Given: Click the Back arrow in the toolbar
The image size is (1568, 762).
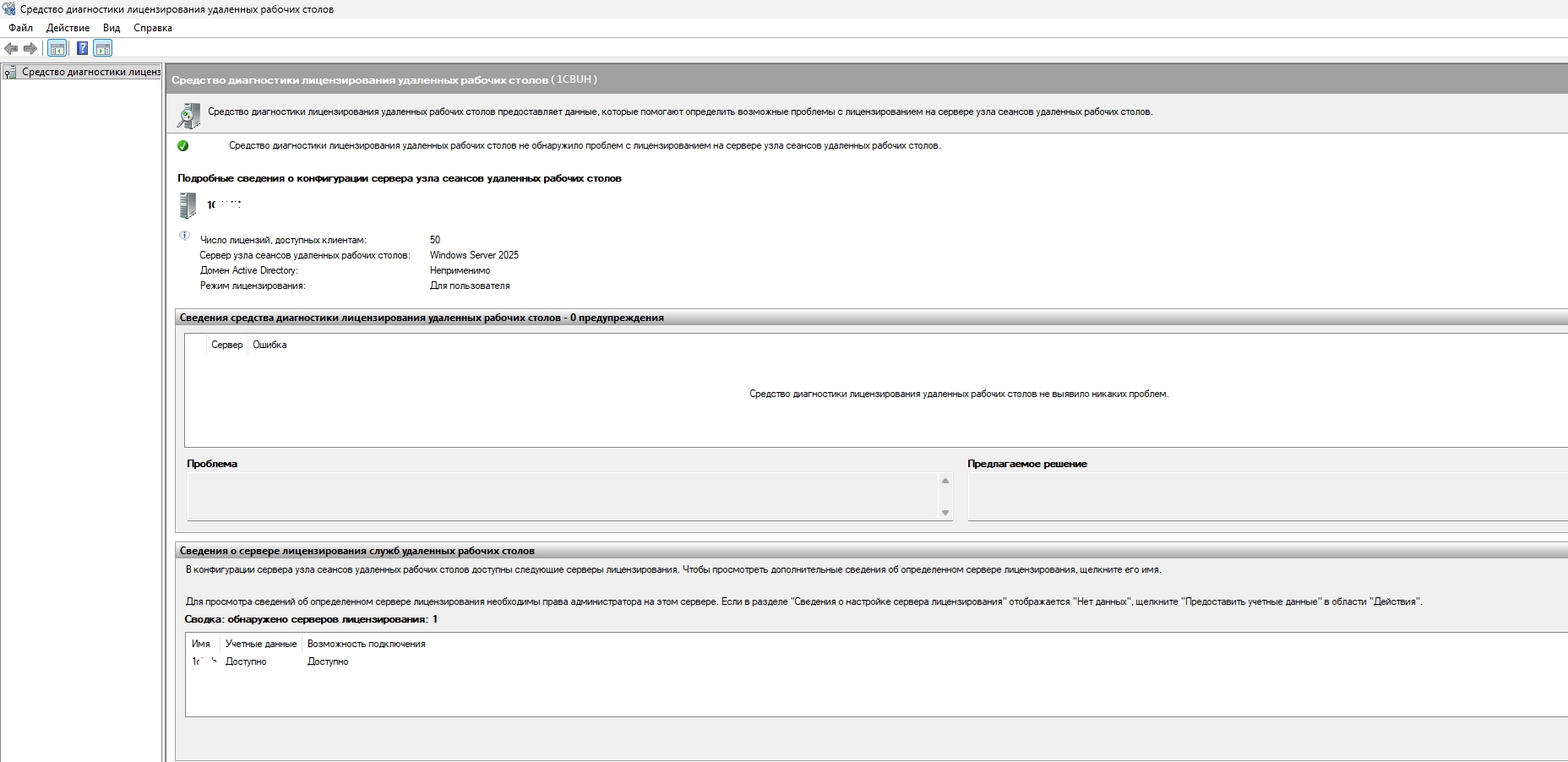Looking at the screenshot, I should pos(11,48).
